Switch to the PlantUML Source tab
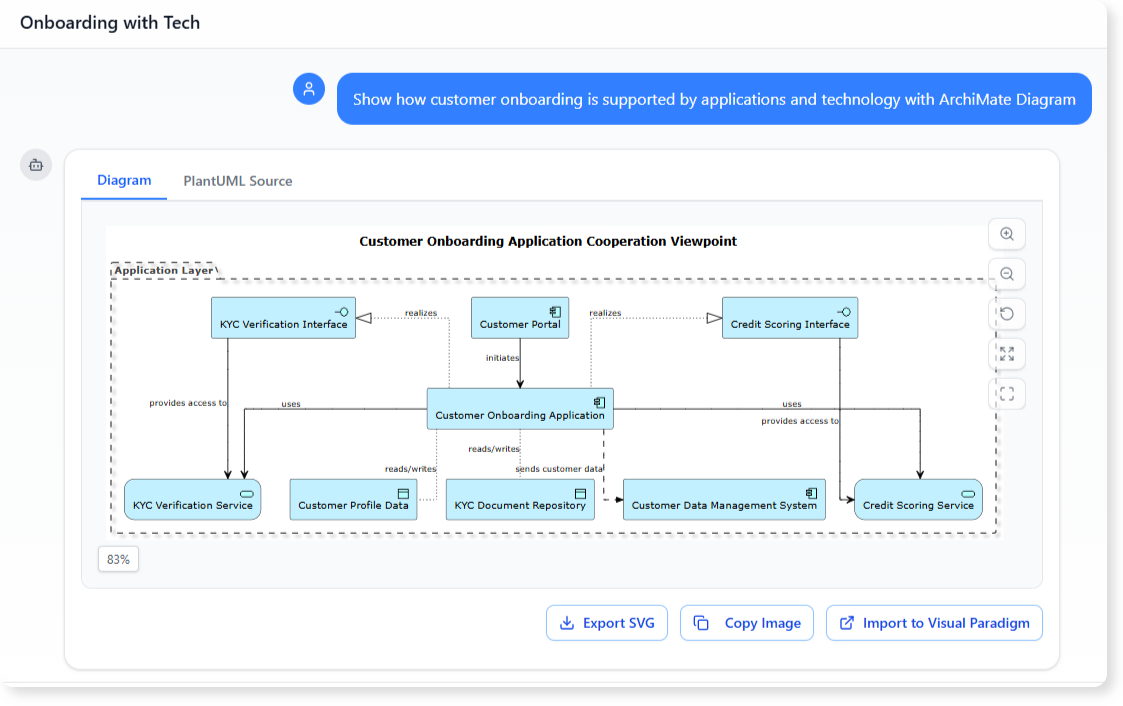Image resolution: width=1123 pixels, height=706 pixels. (237, 181)
